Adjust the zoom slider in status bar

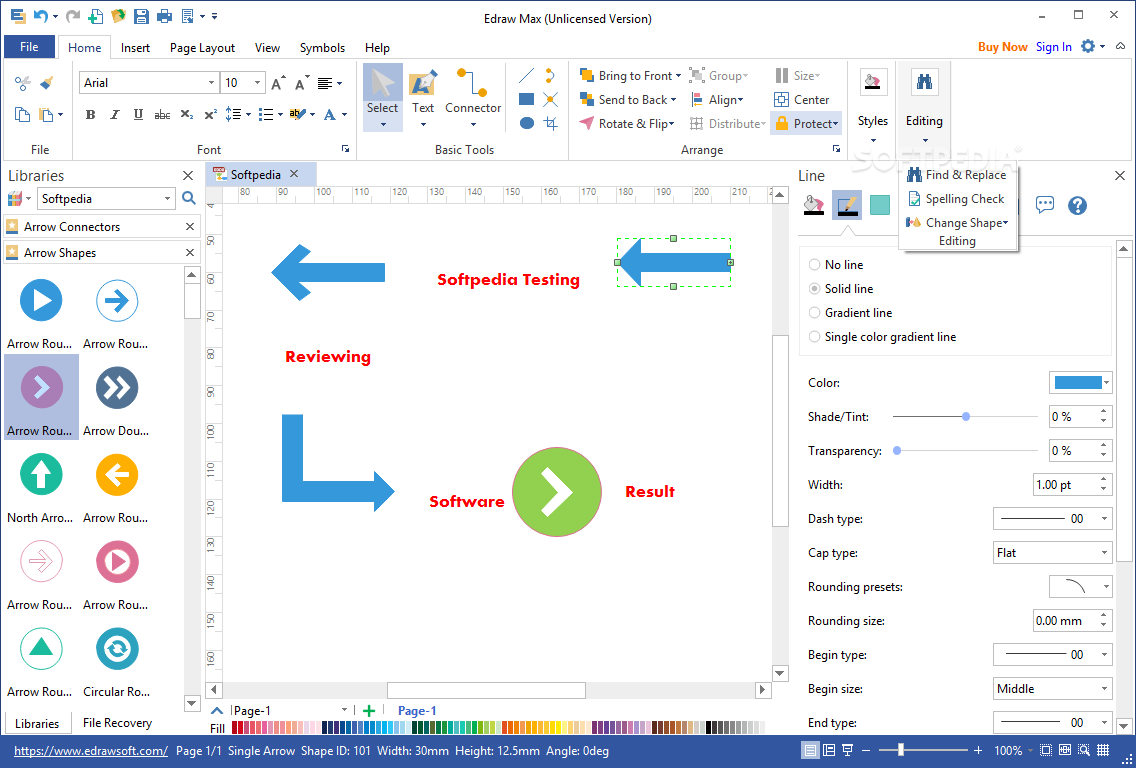coord(901,751)
